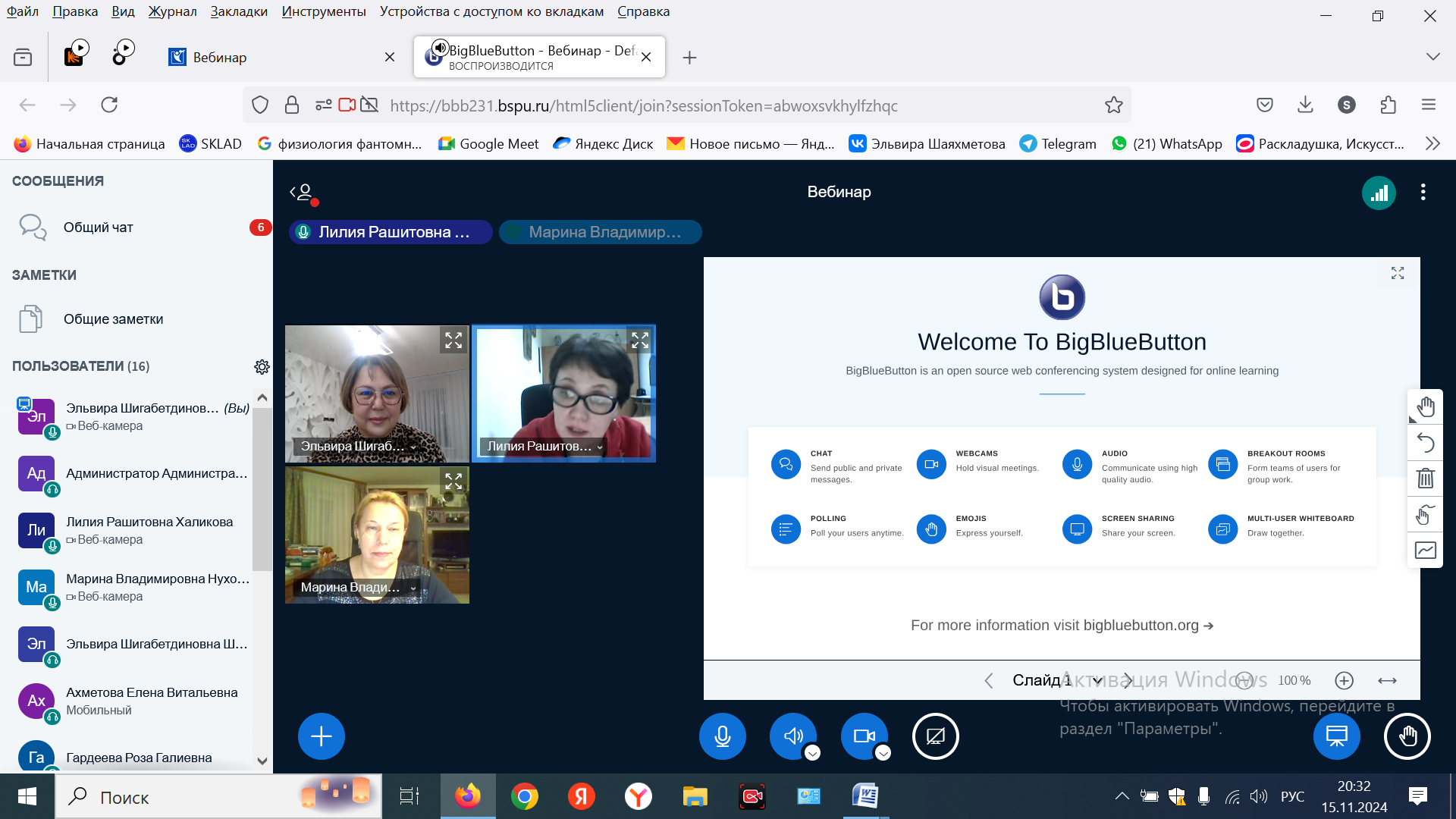Fullscreen the presentation slide
The image size is (1456, 819).
pos(1398,273)
